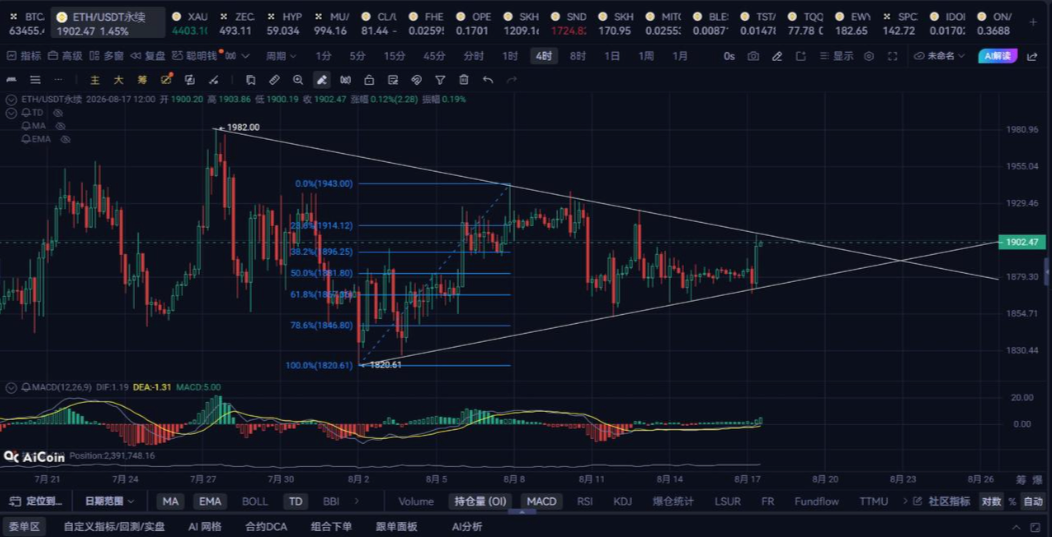The height and width of the screenshot is (537, 1052).
Task: Toggle visibility eye for EMA indicator
Action: (x=66, y=139)
